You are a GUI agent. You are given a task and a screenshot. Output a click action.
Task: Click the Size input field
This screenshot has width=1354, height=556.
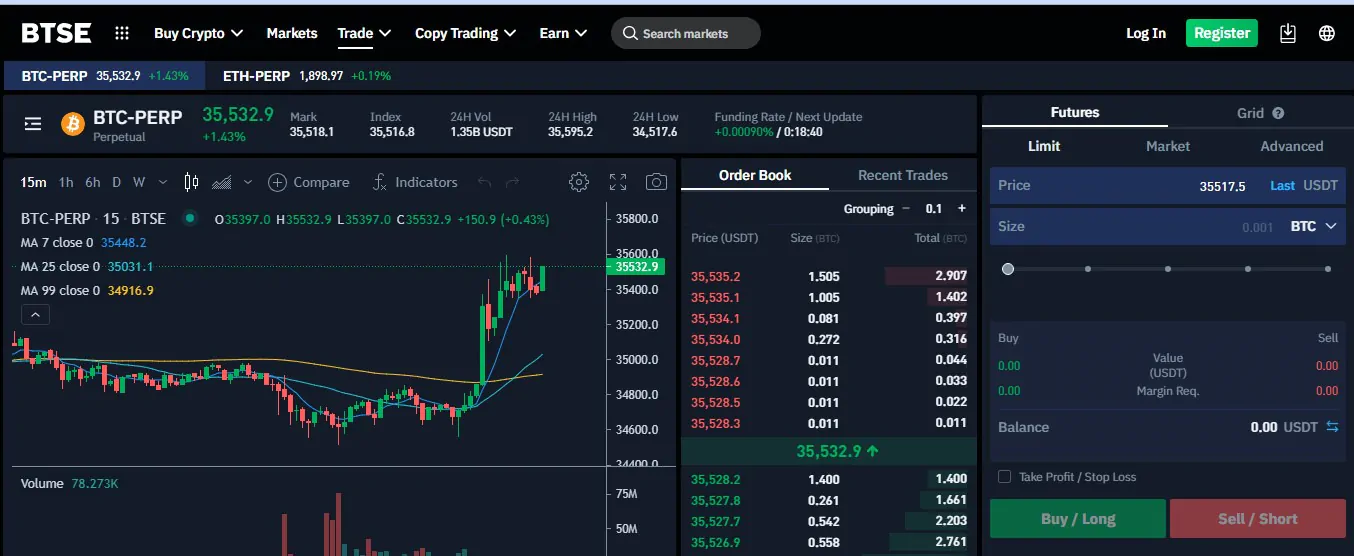click(x=1168, y=226)
